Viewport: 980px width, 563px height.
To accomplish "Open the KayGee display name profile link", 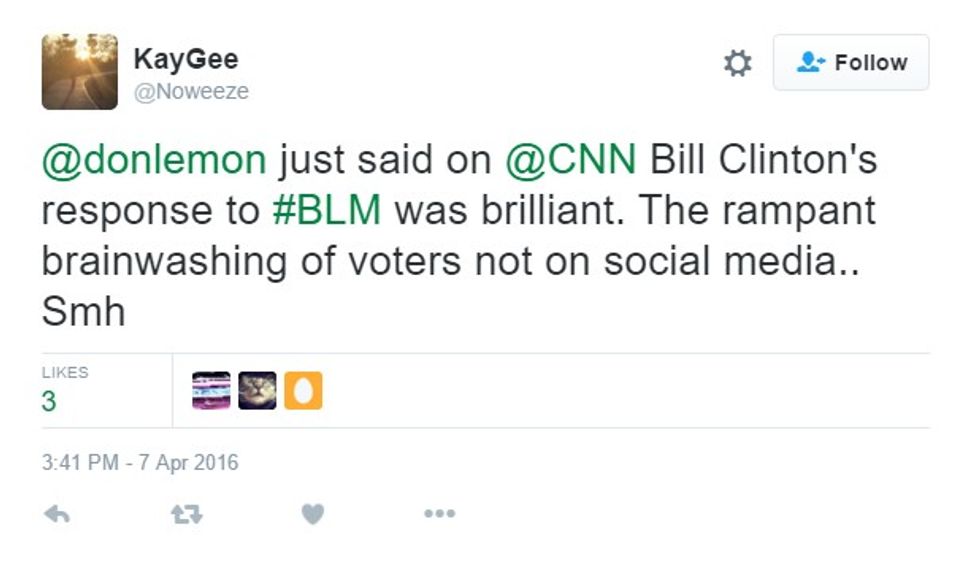I will point(186,59).
